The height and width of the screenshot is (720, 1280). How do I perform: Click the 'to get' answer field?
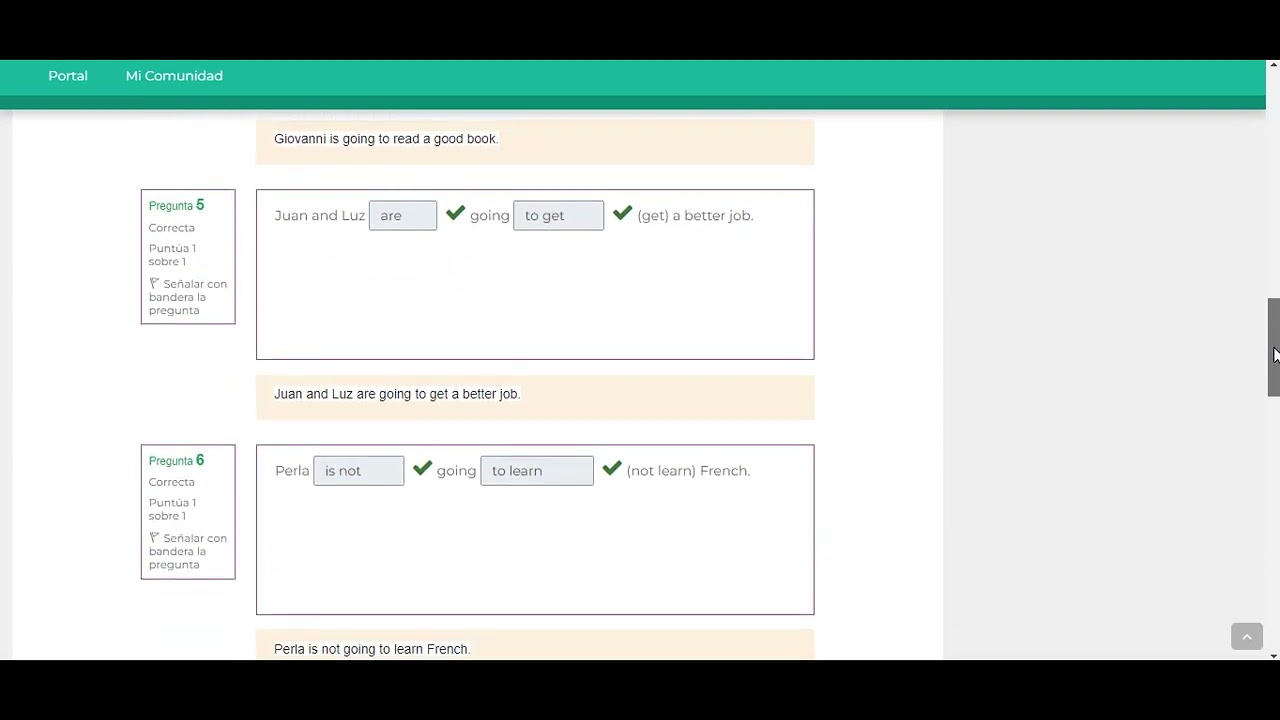click(x=558, y=215)
